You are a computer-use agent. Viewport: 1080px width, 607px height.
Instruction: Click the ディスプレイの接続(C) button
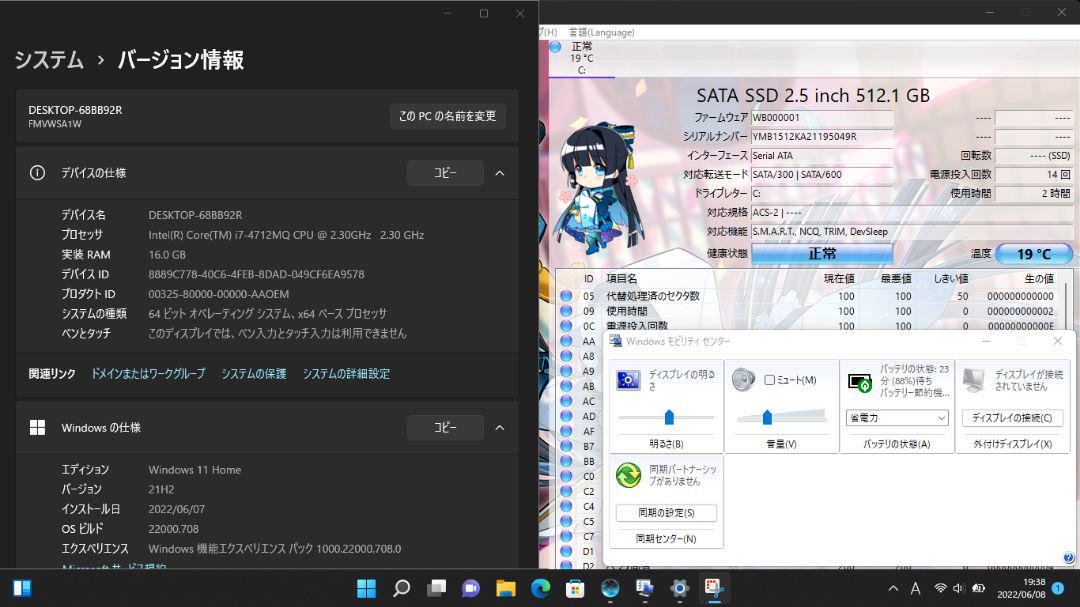(1012, 418)
